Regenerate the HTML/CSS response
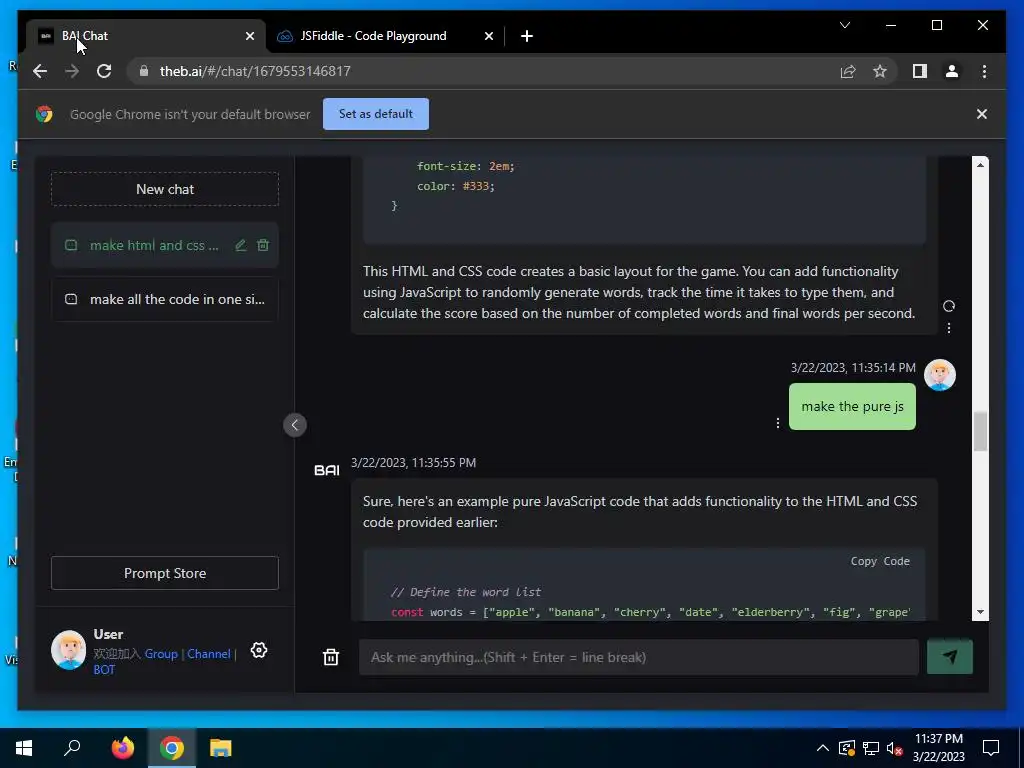Image resolution: width=1024 pixels, height=768 pixels. click(x=948, y=306)
